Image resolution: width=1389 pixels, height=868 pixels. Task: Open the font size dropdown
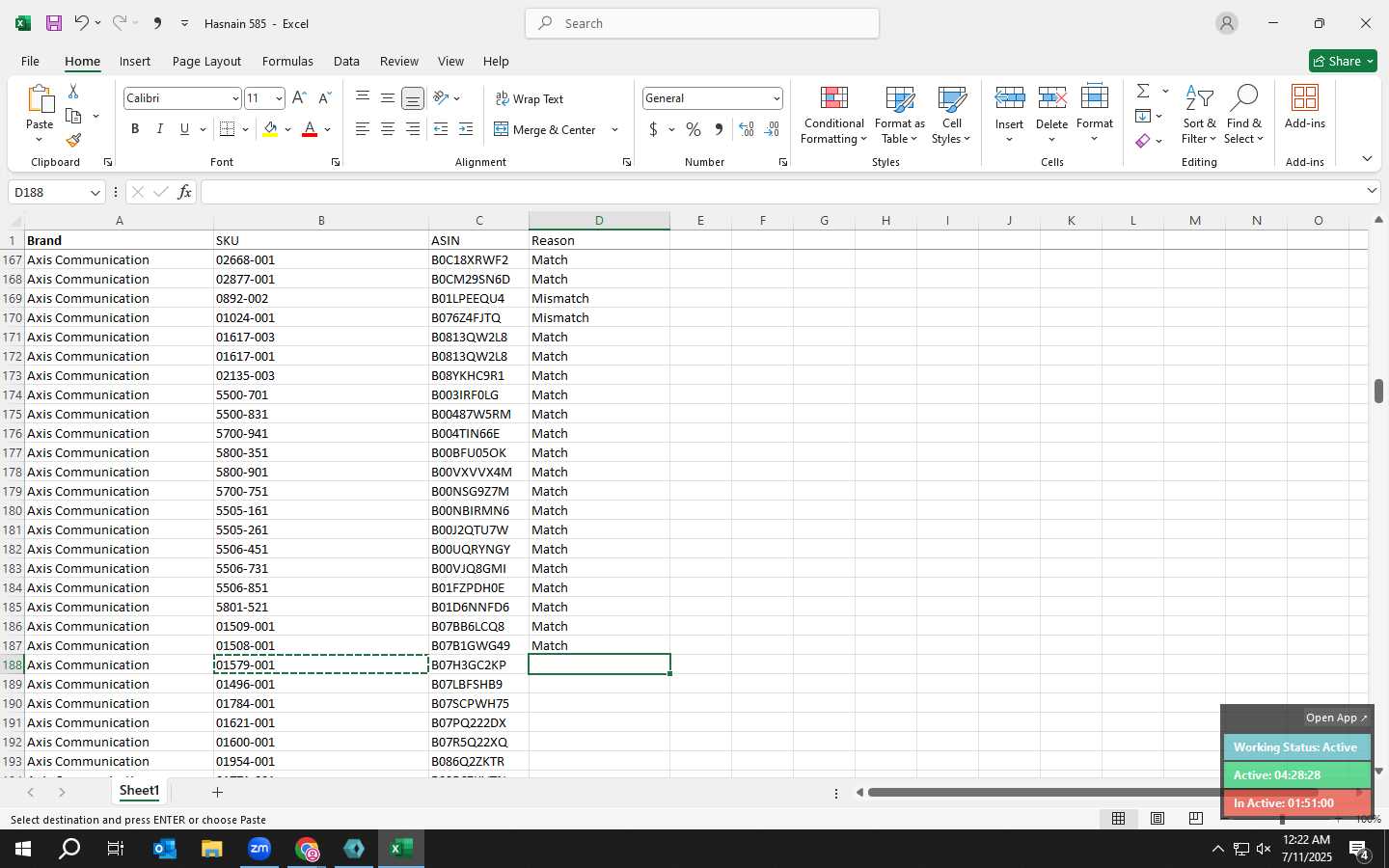coord(279,98)
